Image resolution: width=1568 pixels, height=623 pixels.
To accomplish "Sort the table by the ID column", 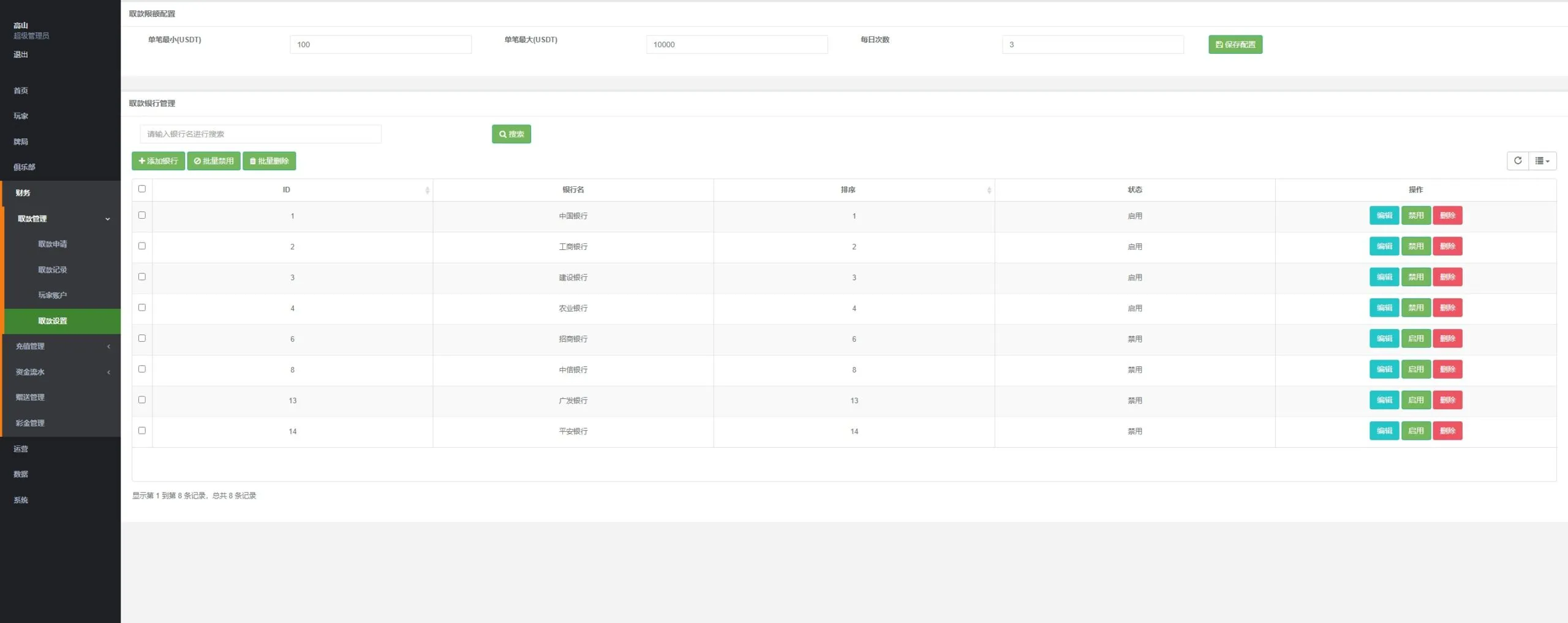I will pyautogui.click(x=292, y=190).
